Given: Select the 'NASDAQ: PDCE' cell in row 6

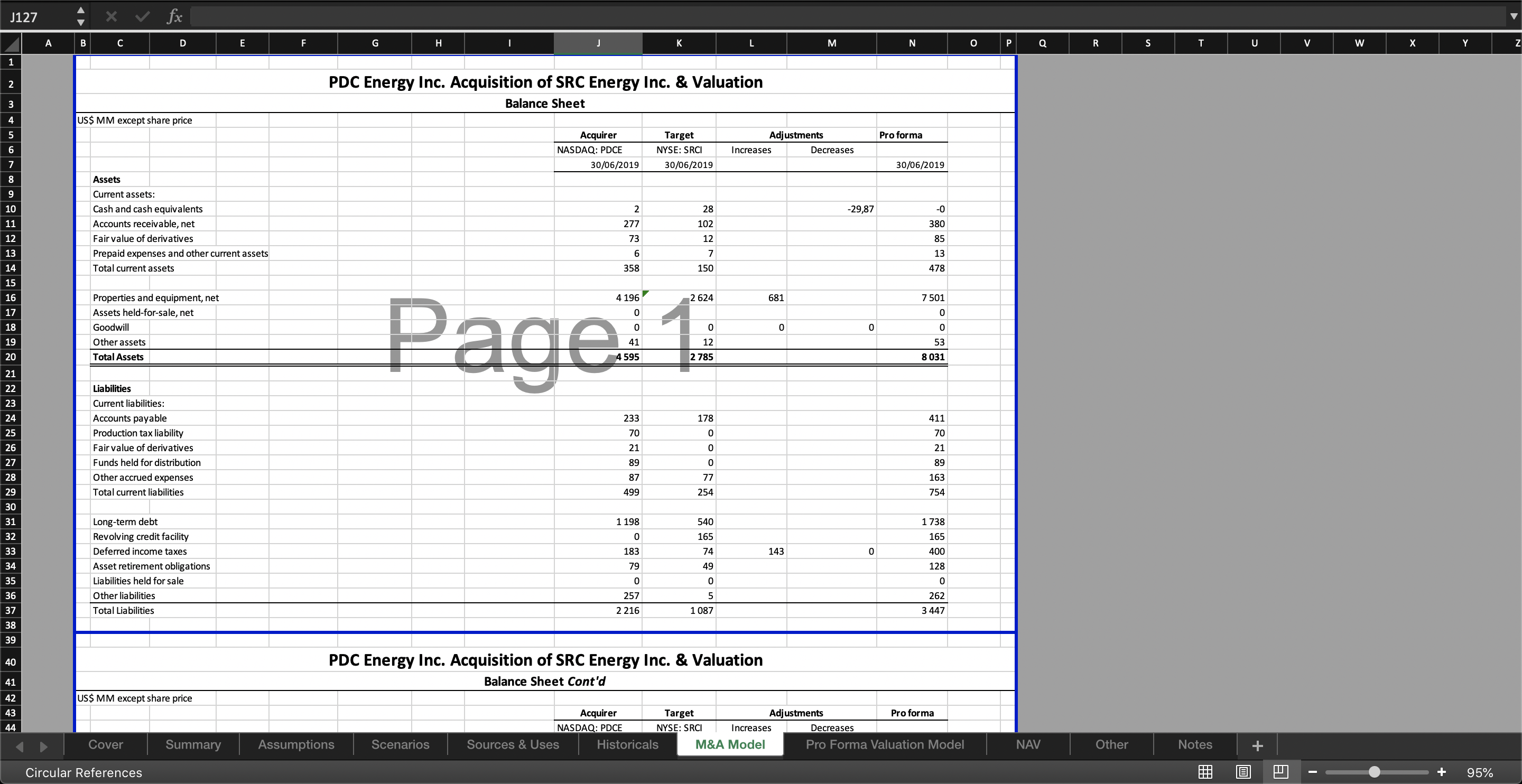Looking at the screenshot, I should pyautogui.click(x=598, y=150).
